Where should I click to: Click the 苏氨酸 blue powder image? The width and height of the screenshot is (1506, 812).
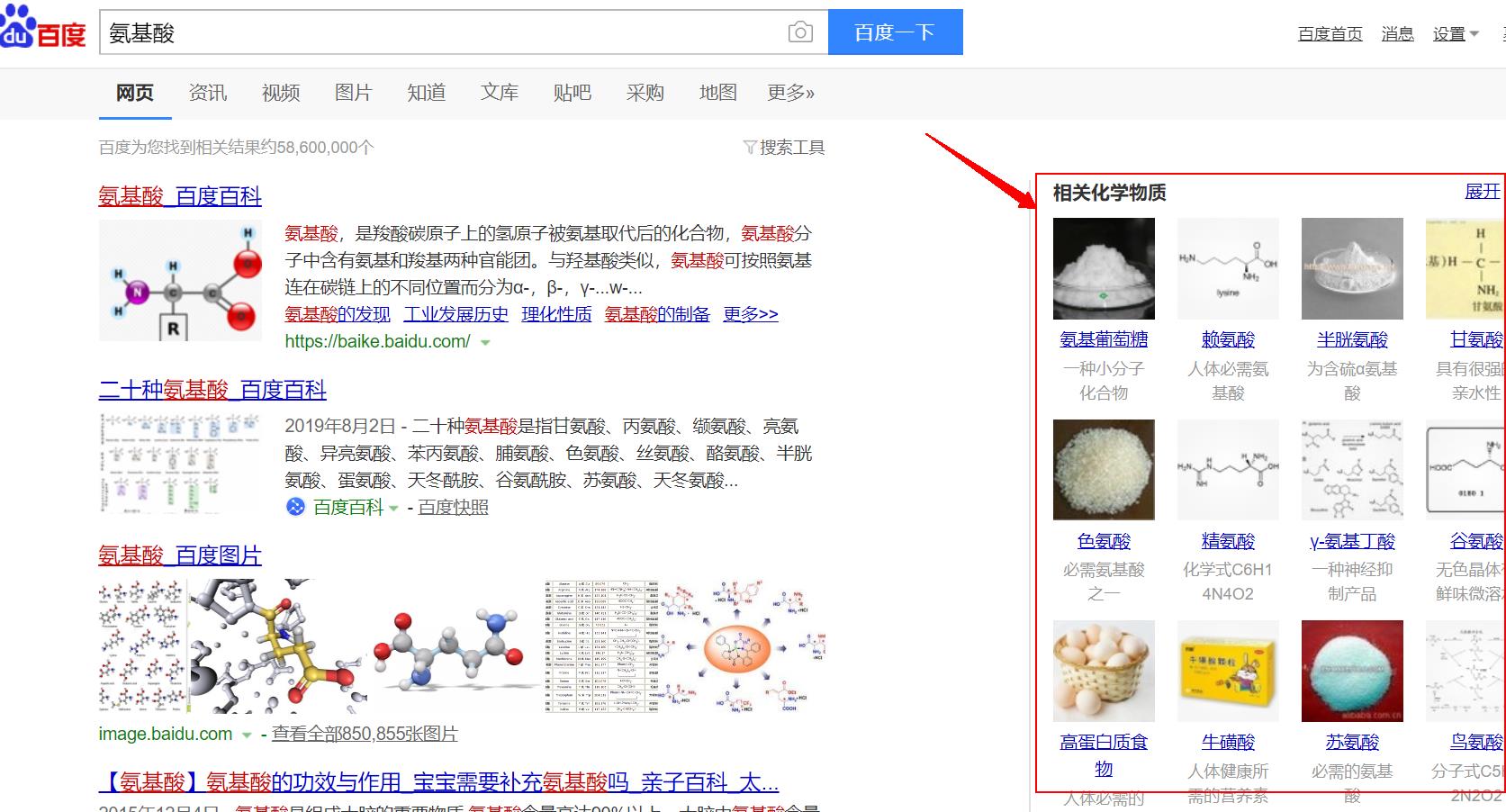pyautogui.click(x=1352, y=671)
